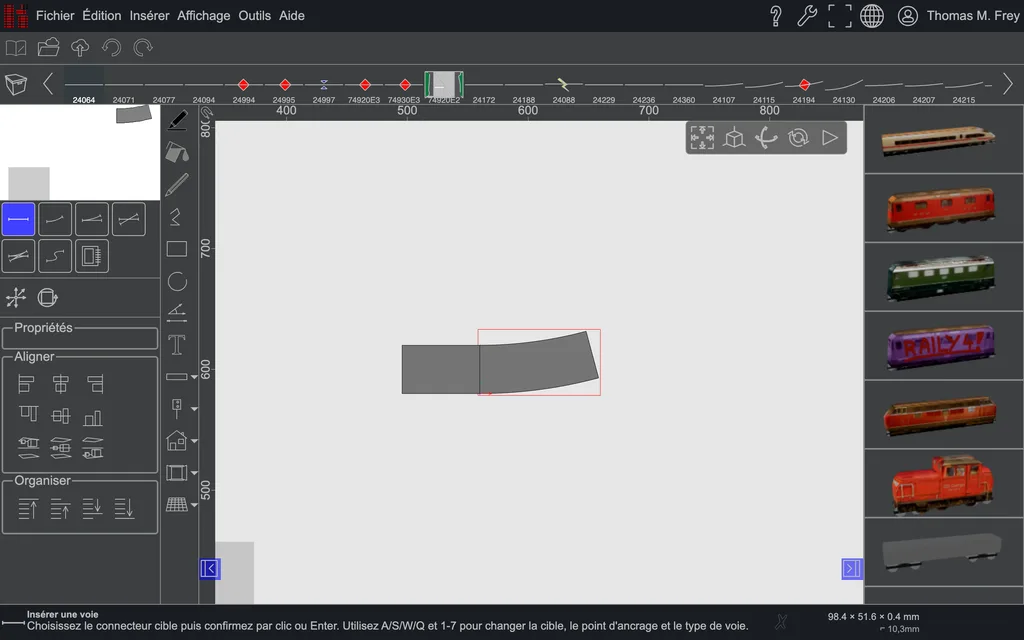Image resolution: width=1024 pixels, height=640 pixels.
Task: Open the Édition menu
Action: [102, 16]
